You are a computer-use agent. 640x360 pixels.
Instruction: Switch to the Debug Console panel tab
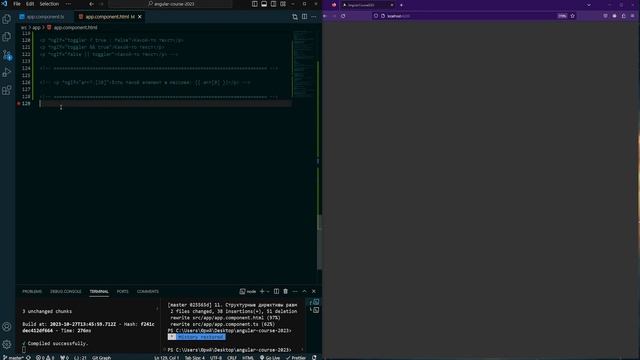click(x=65, y=291)
